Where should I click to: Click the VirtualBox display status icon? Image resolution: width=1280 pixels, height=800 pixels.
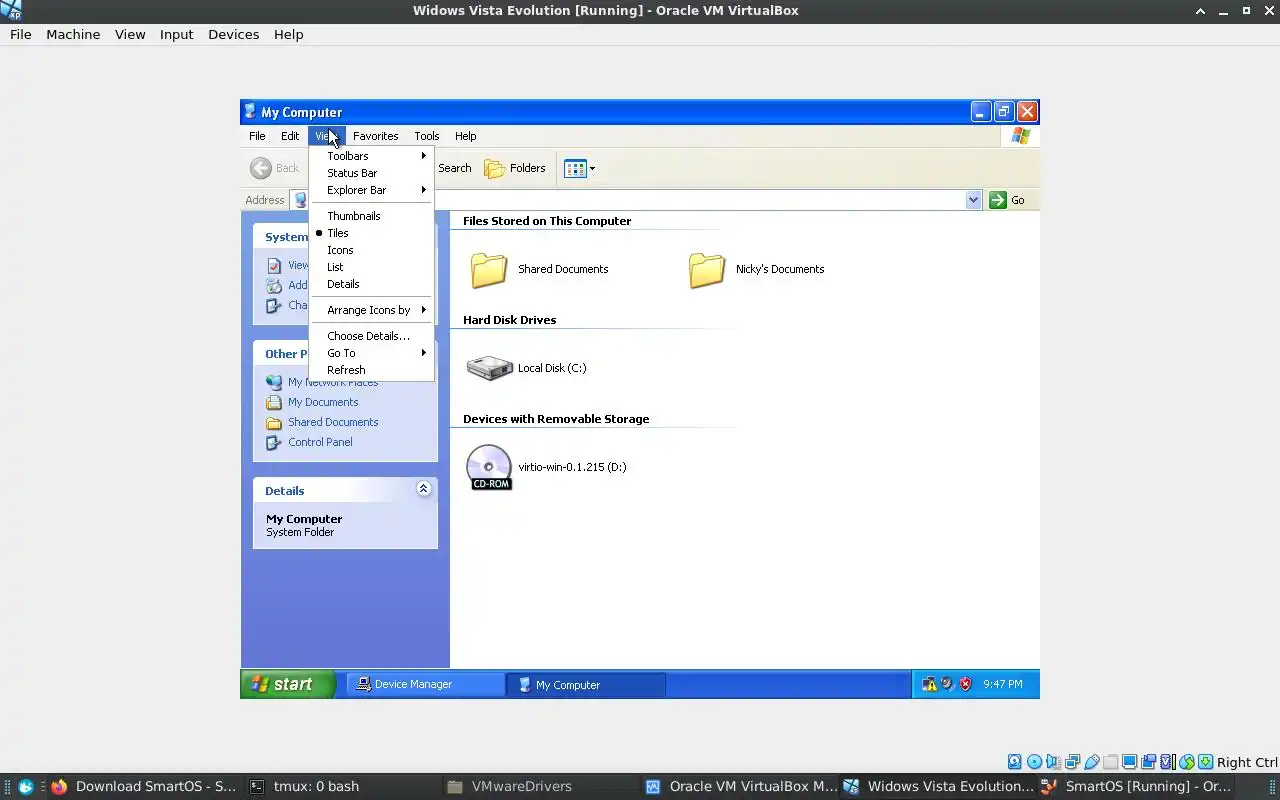pyautogui.click(x=1130, y=762)
